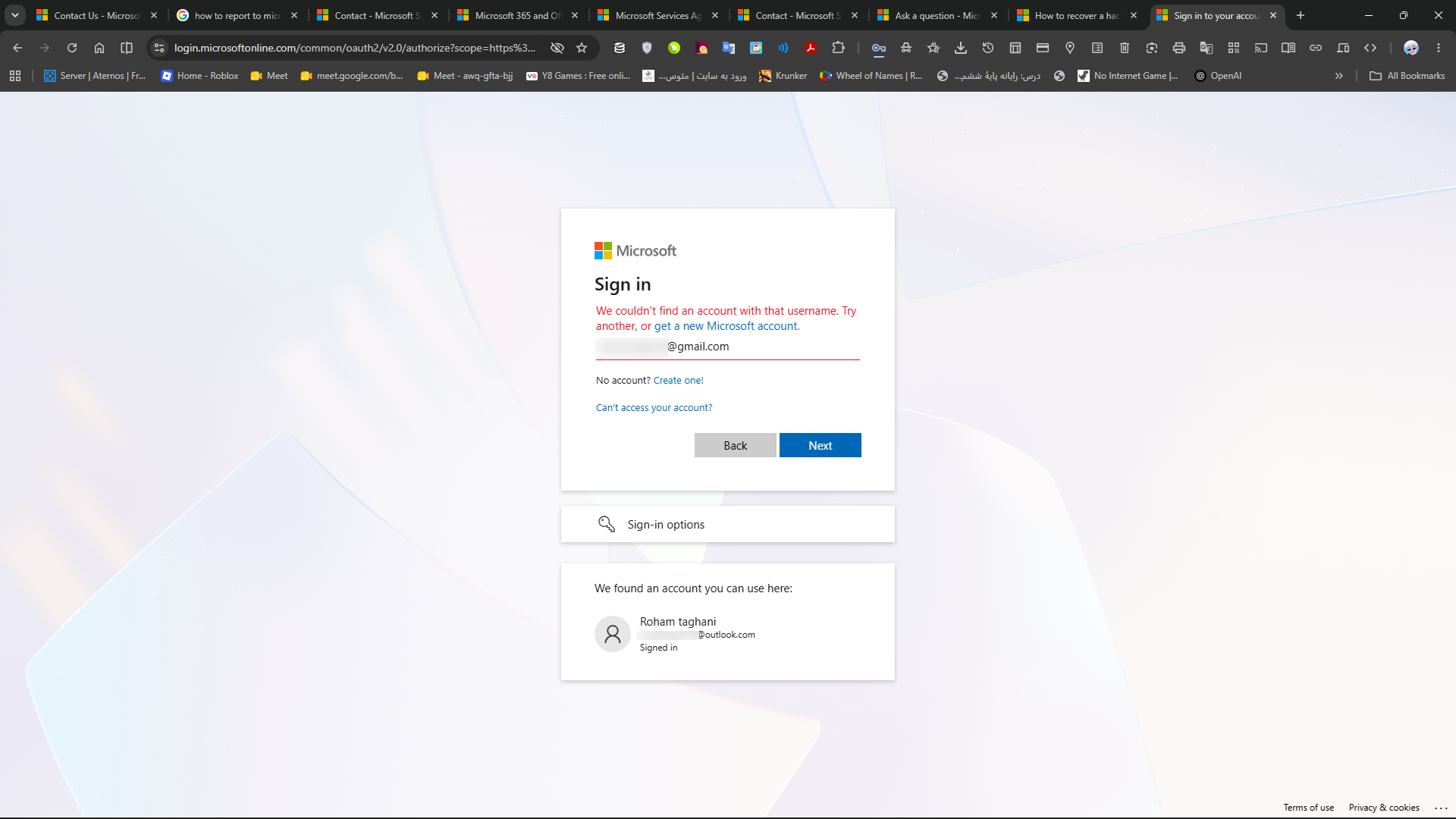Open the 'Meet - awq-gfta-bjj' bookmark
The image size is (1456, 819).
tap(465, 76)
